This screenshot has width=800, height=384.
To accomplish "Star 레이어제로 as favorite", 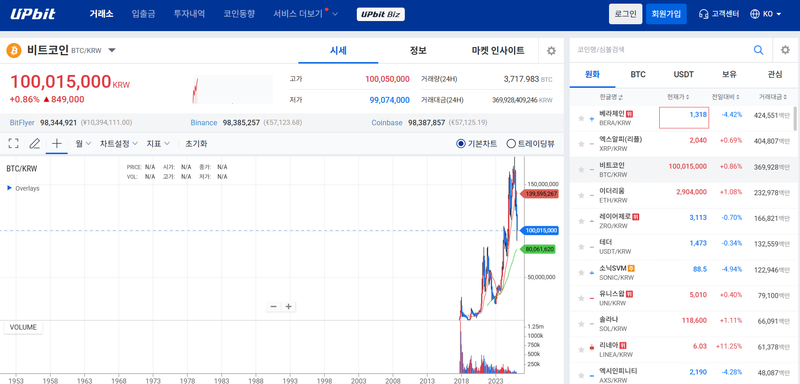I will [x=581, y=221].
